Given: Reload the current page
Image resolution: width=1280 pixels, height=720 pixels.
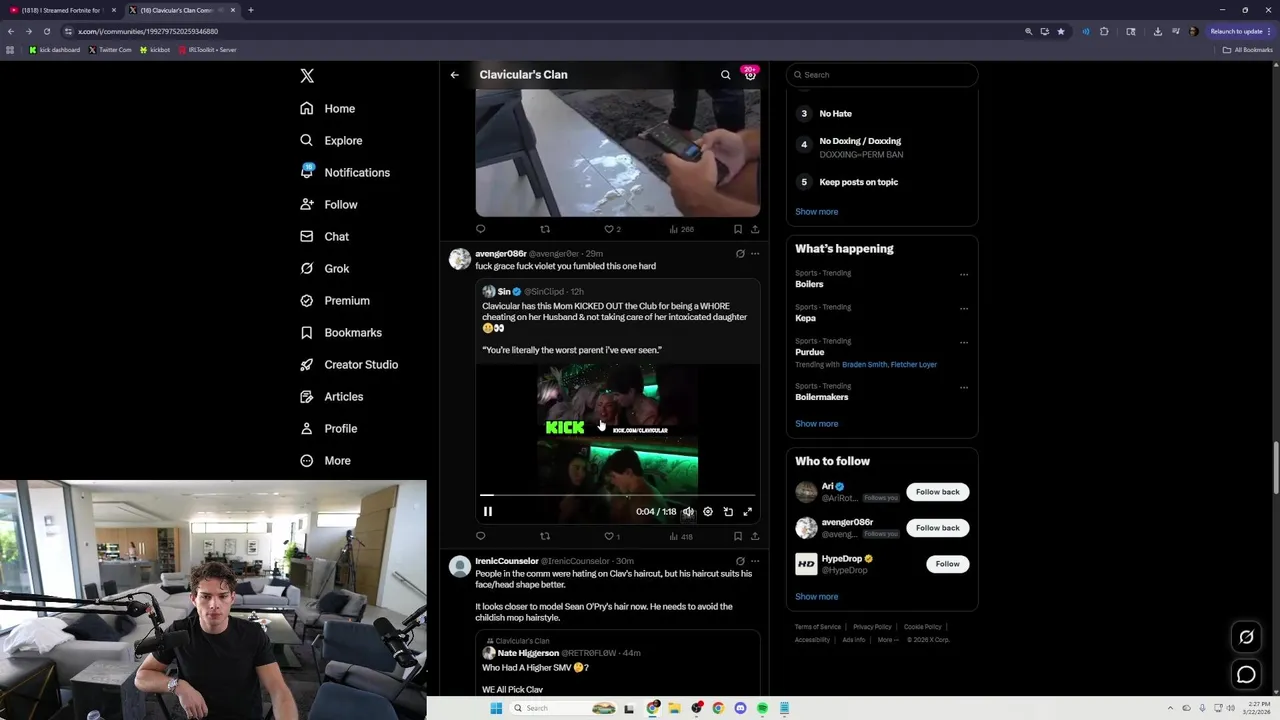Looking at the screenshot, I should click(46, 31).
